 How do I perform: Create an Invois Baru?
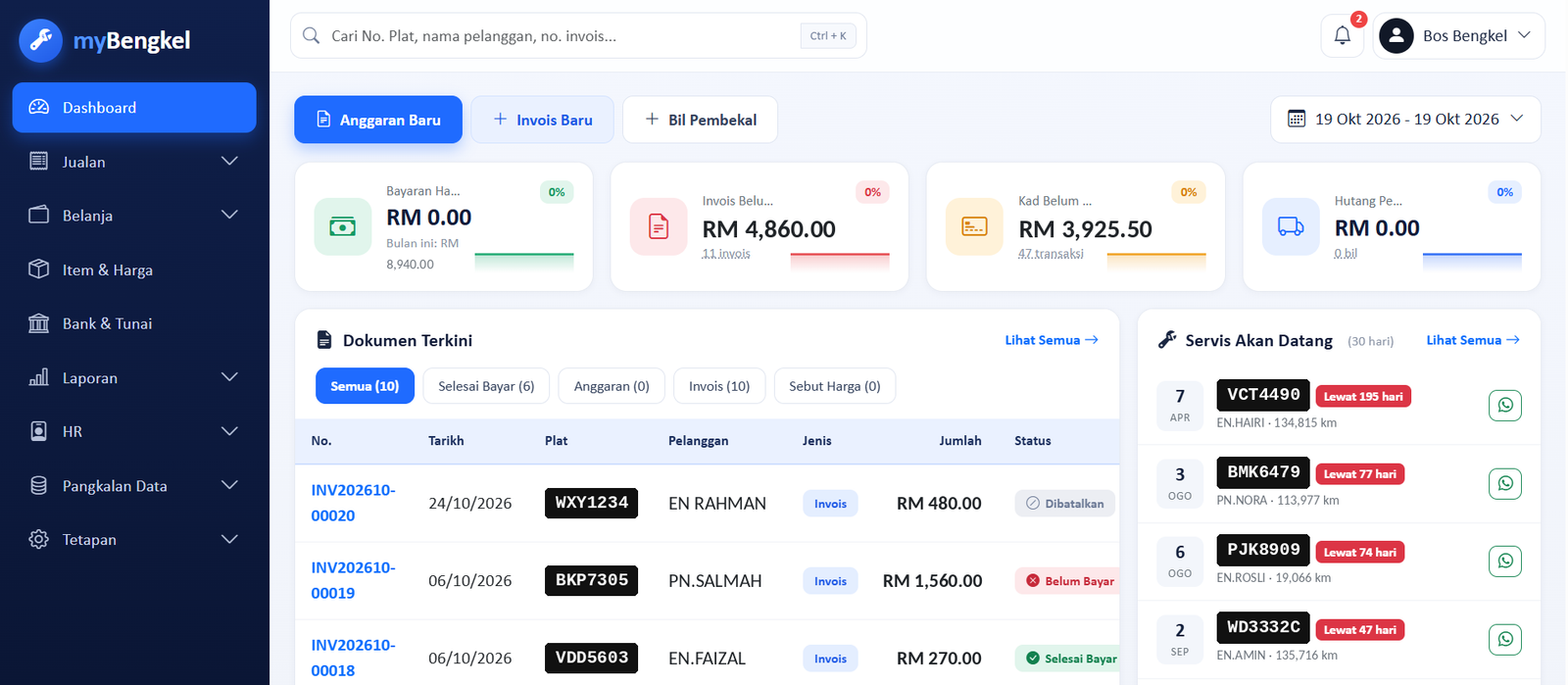pos(543,120)
